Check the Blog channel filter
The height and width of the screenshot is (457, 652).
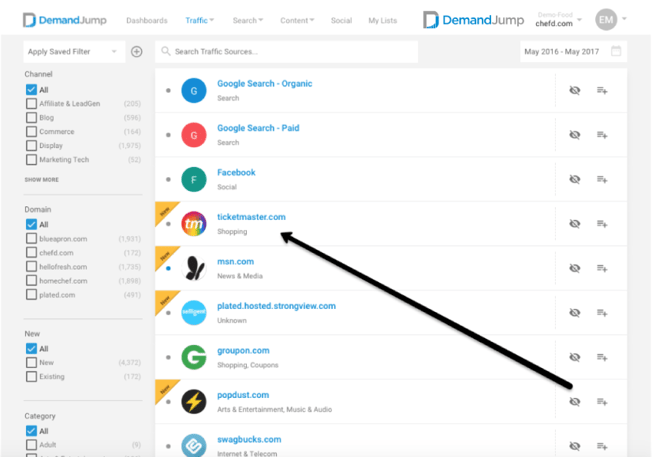tap(31, 118)
